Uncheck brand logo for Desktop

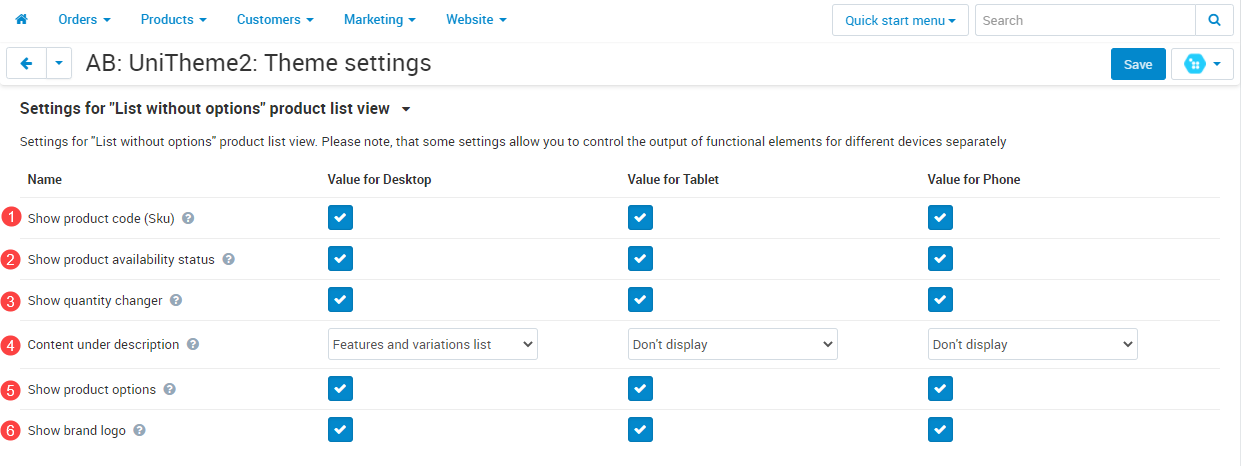[x=340, y=430]
